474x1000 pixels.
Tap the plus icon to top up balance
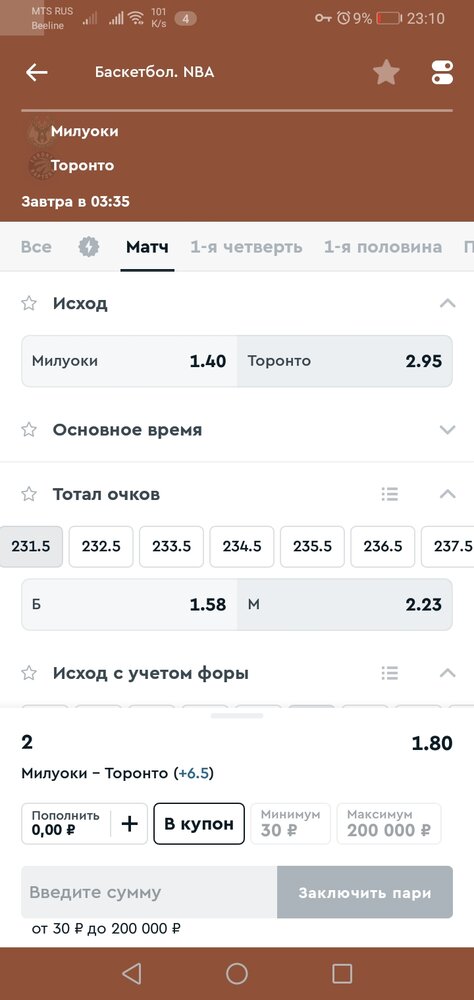[x=130, y=824]
